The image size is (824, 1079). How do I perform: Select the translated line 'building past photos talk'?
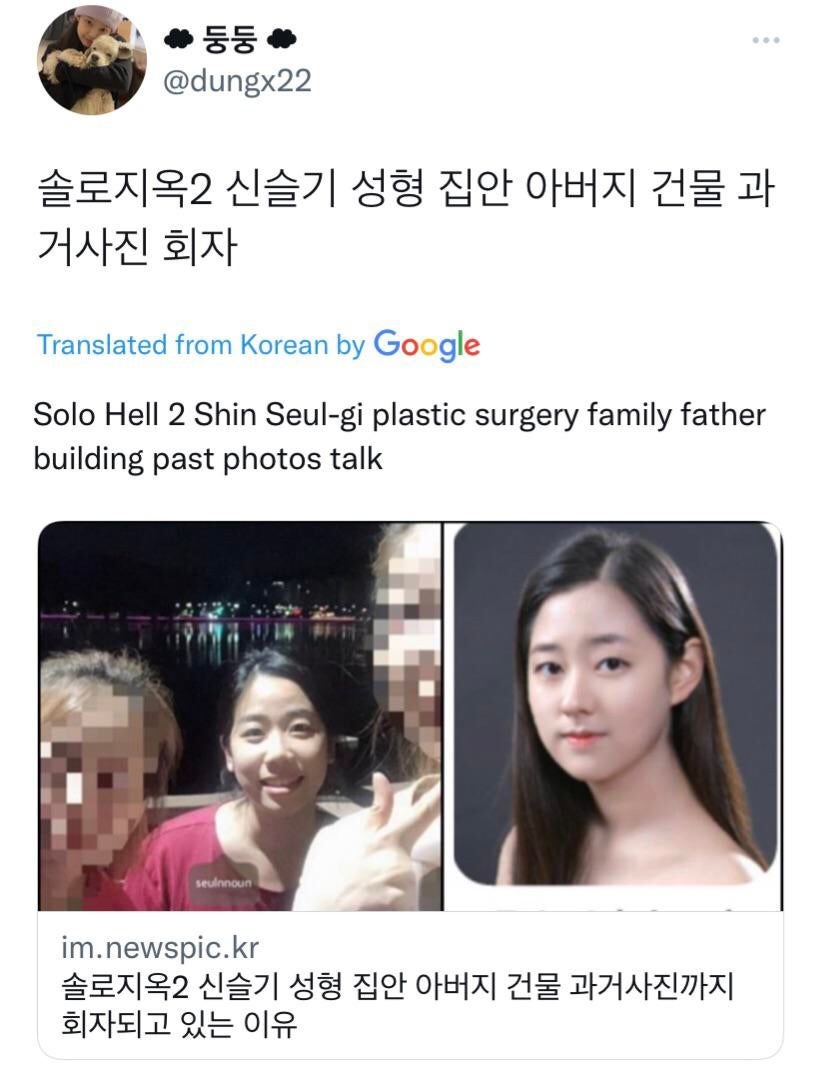208,459
